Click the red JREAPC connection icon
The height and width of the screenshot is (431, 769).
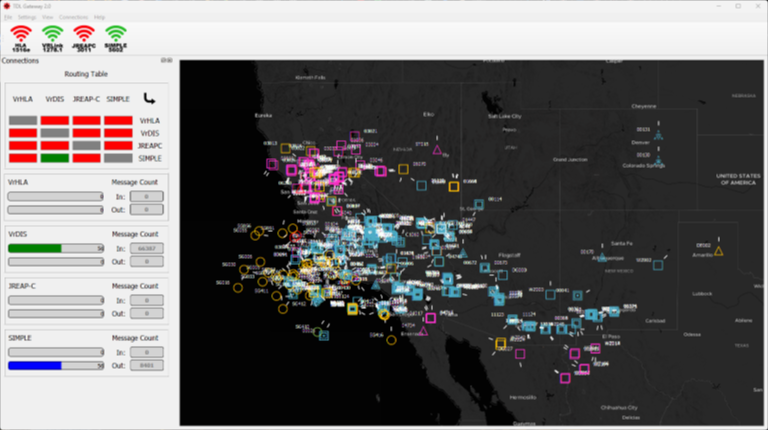click(x=84, y=37)
